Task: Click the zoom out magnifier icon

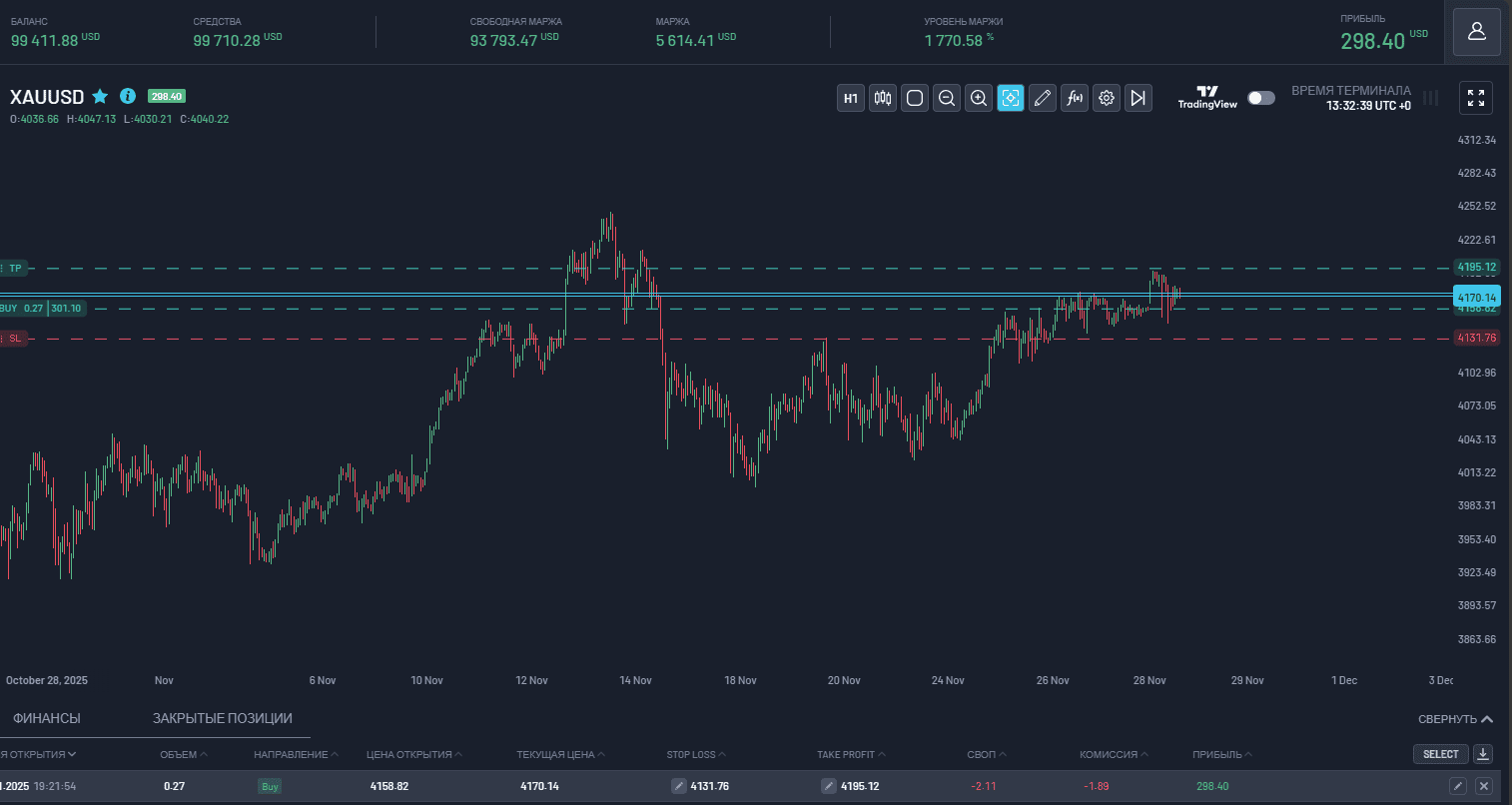Action: click(947, 98)
